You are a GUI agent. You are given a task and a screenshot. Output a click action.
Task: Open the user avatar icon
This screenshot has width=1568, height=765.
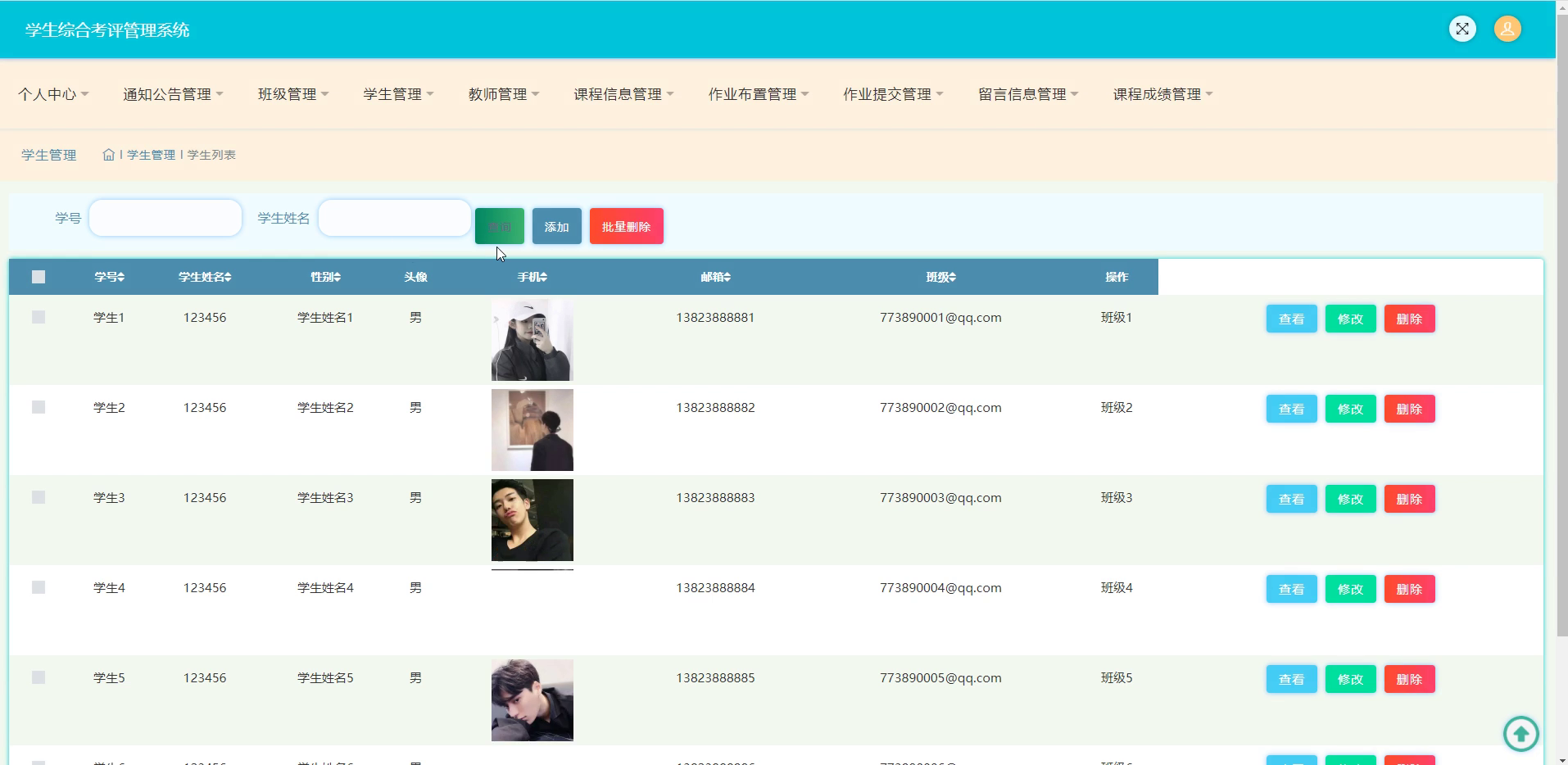tap(1507, 29)
